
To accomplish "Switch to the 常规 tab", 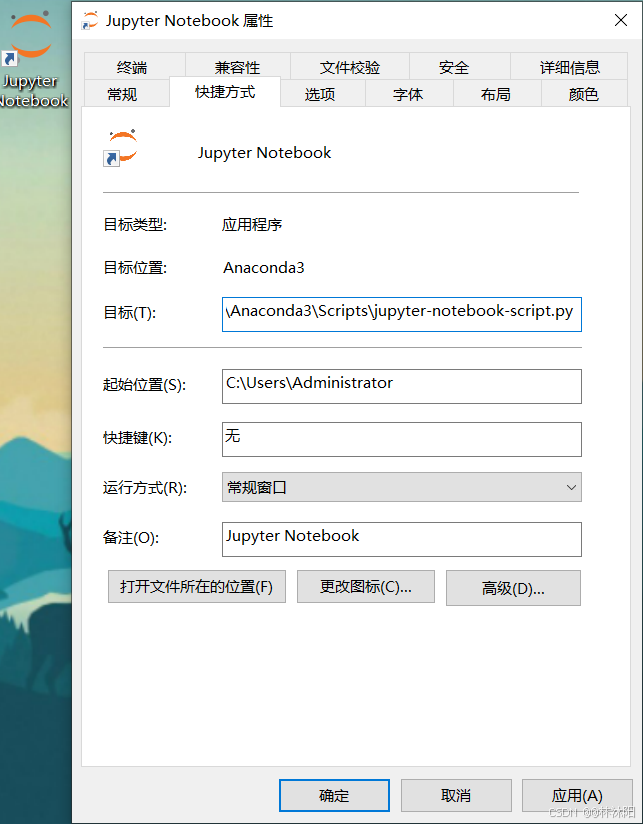I will [126, 94].
